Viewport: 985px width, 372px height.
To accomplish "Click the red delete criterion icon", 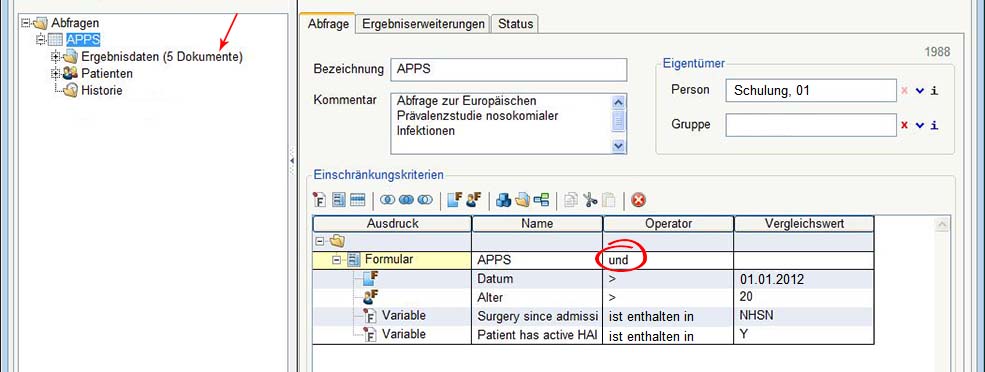I will tap(639, 200).
